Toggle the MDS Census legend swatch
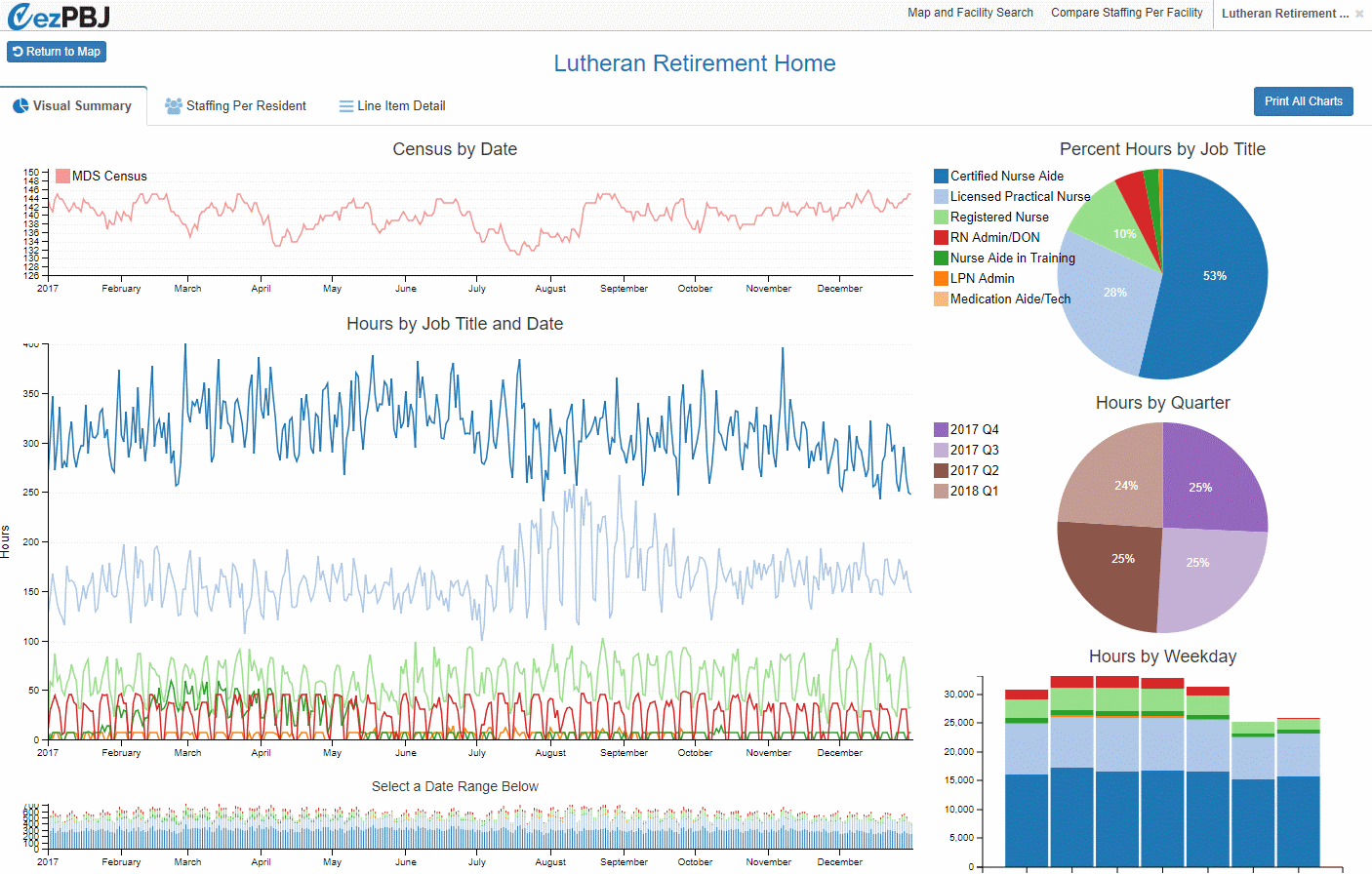The width and height of the screenshot is (1372, 874). 62,177
